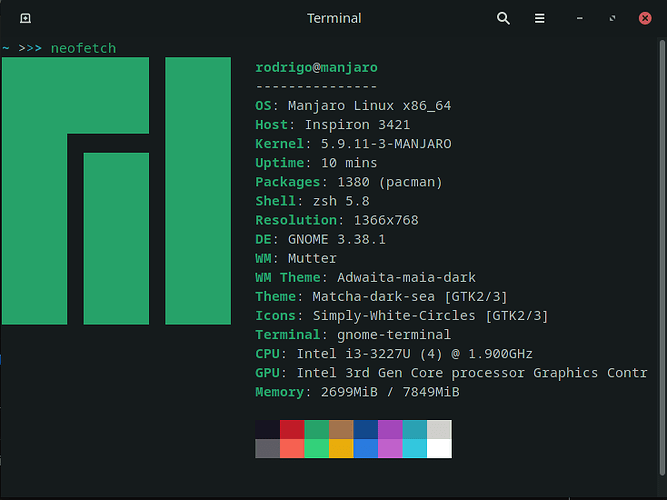Click the dark green palette block, top row
The width and height of the screenshot is (667, 500).
point(316,429)
